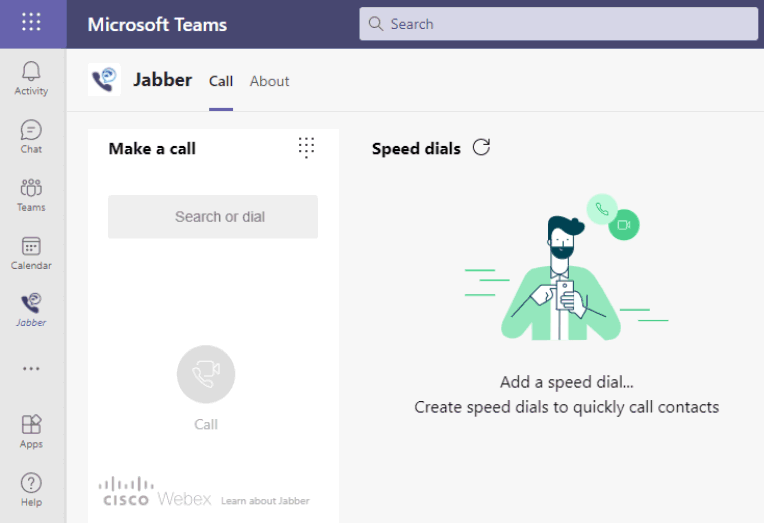The height and width of the screenshot is (523, 764).
Task: Click the Speed dials heading
Action: click(416, 149)
